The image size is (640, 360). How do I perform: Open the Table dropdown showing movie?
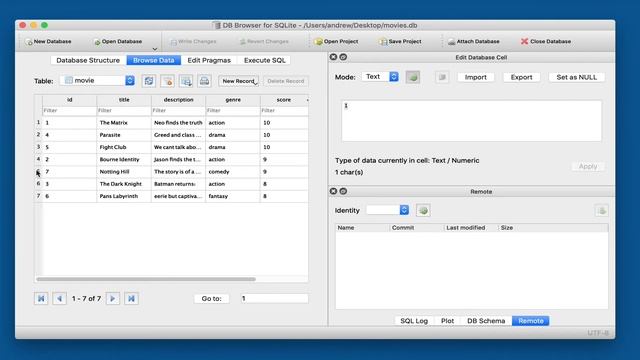pyautogui.click(x=97, y=80)
